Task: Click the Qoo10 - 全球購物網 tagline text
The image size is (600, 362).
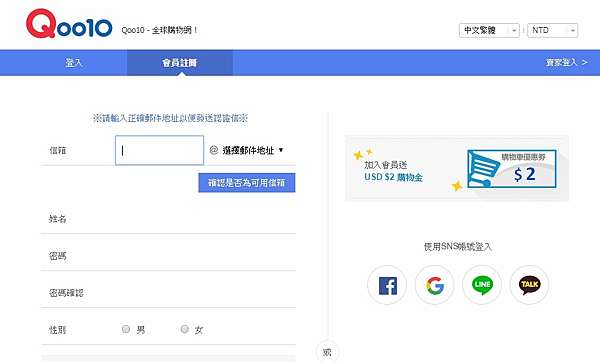Action: click(159, 30)
